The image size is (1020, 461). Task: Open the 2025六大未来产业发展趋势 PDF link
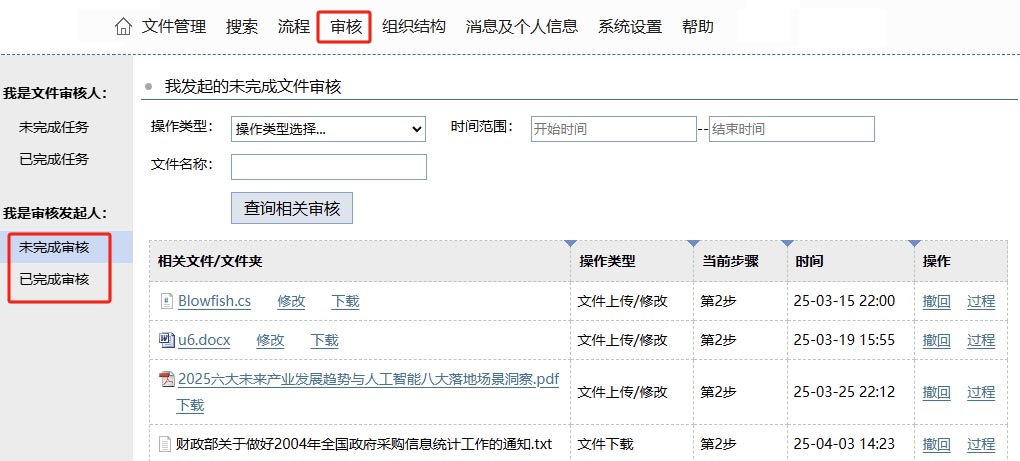(x=368, y=379)
